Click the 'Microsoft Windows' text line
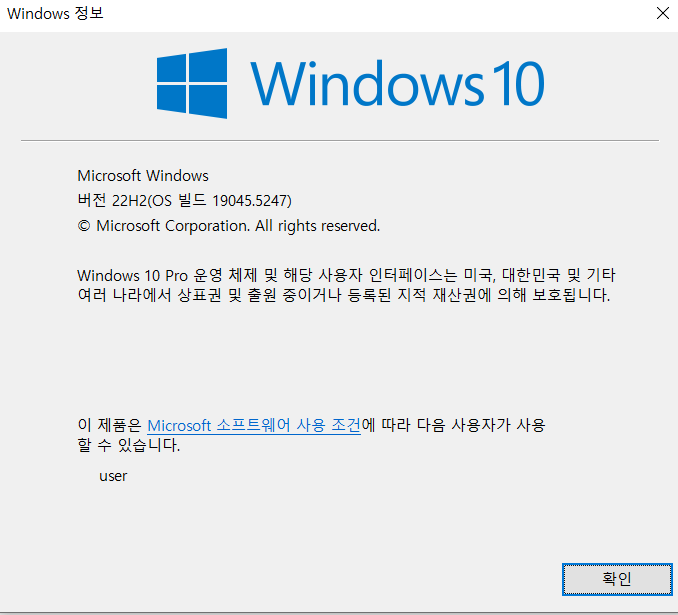 coord(143,176)
